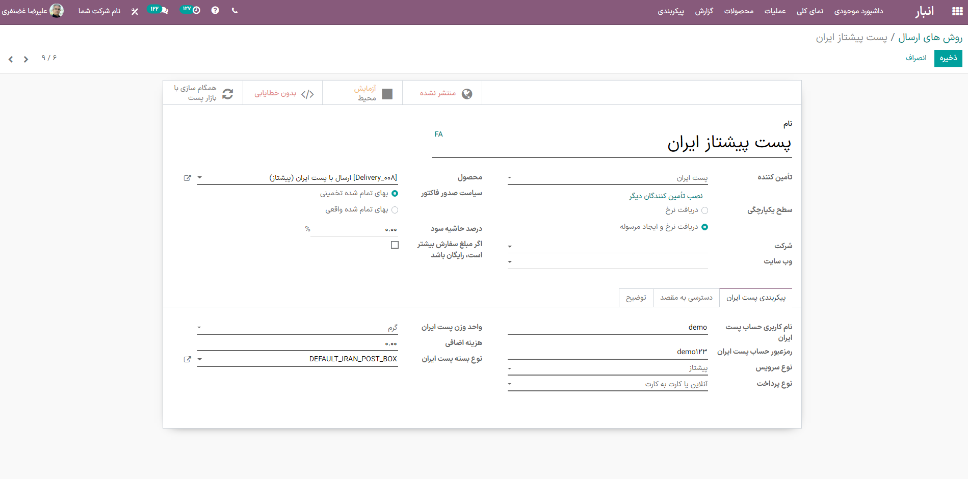The width and height of the screenshot is (968, 479).
Task: Select بهای تمام شده تخمینی radio
Action: tap(394, 193)
